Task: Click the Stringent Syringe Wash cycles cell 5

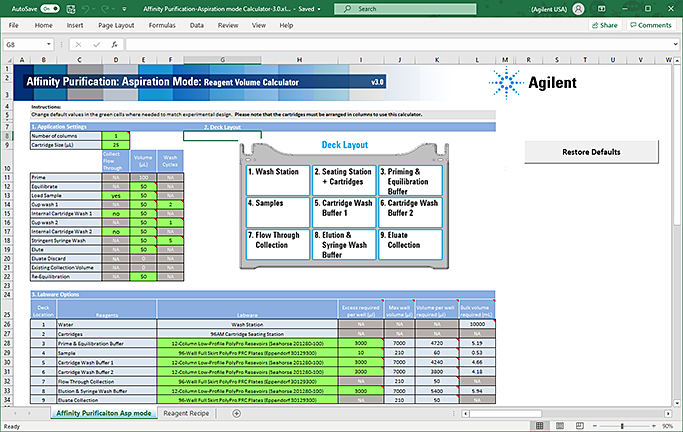Action: point(170,240)
